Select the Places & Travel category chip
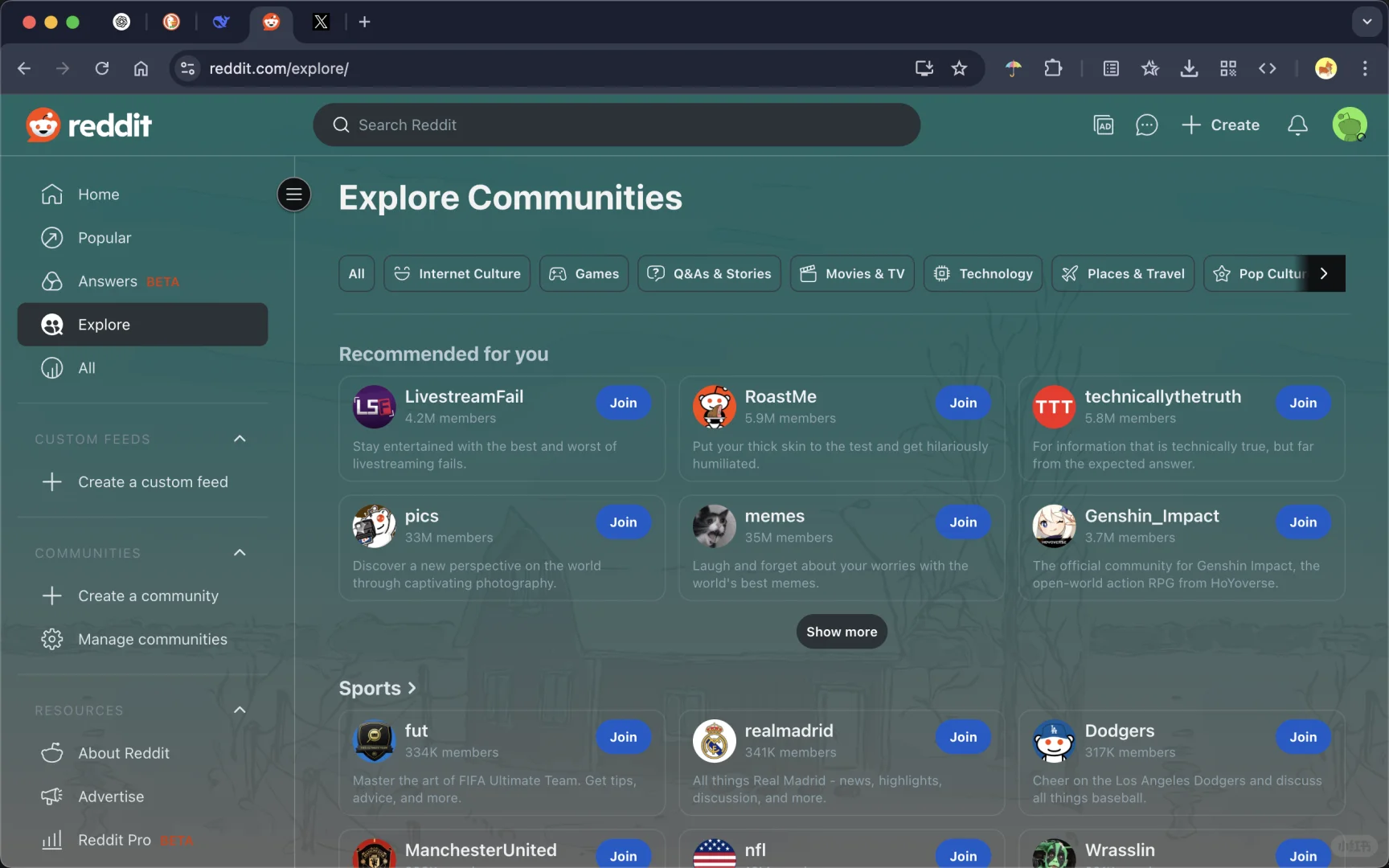 pyautogui.click(x=1123, y=274)
